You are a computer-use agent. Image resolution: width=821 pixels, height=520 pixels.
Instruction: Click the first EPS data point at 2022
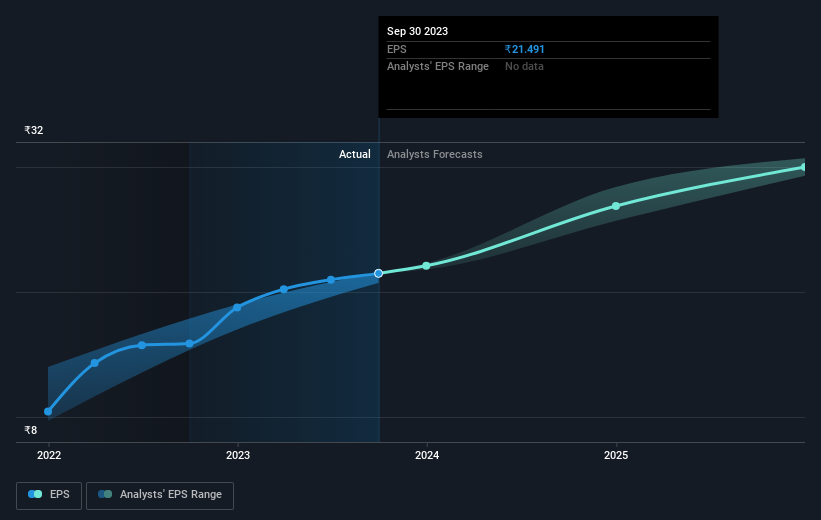[x=48, y=412]
